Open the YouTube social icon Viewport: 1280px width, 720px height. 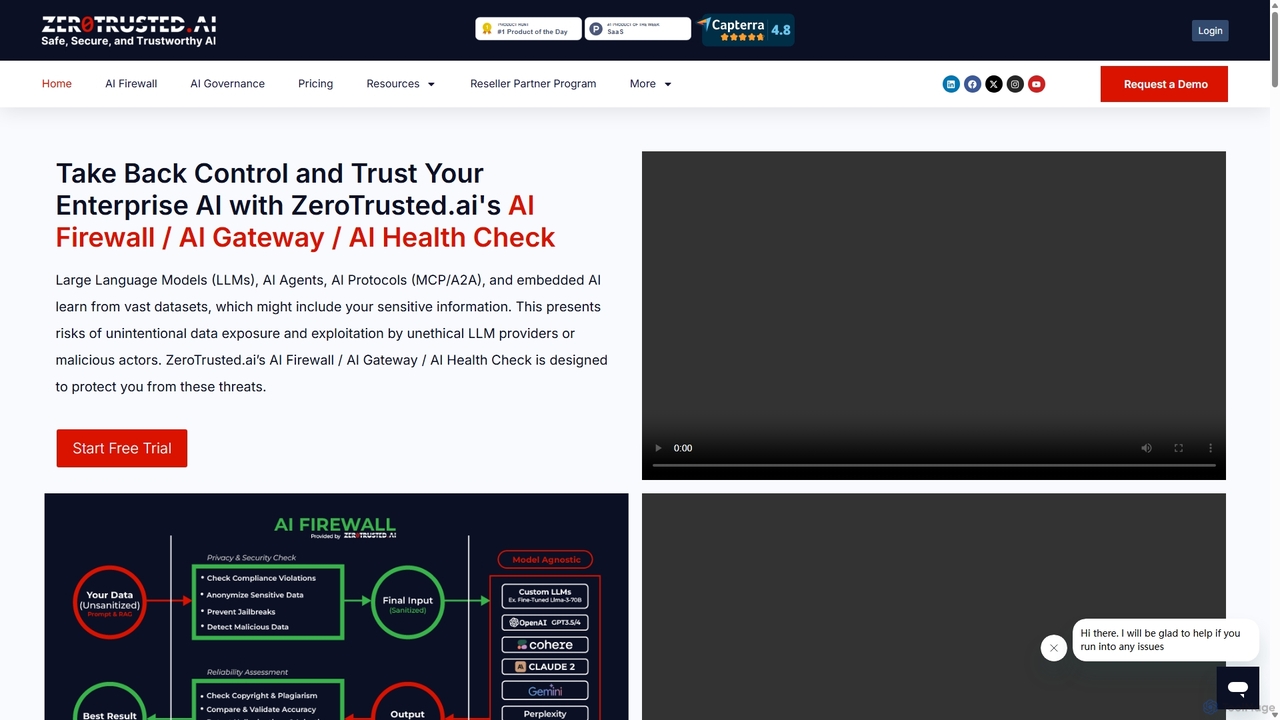(1036, 84)
